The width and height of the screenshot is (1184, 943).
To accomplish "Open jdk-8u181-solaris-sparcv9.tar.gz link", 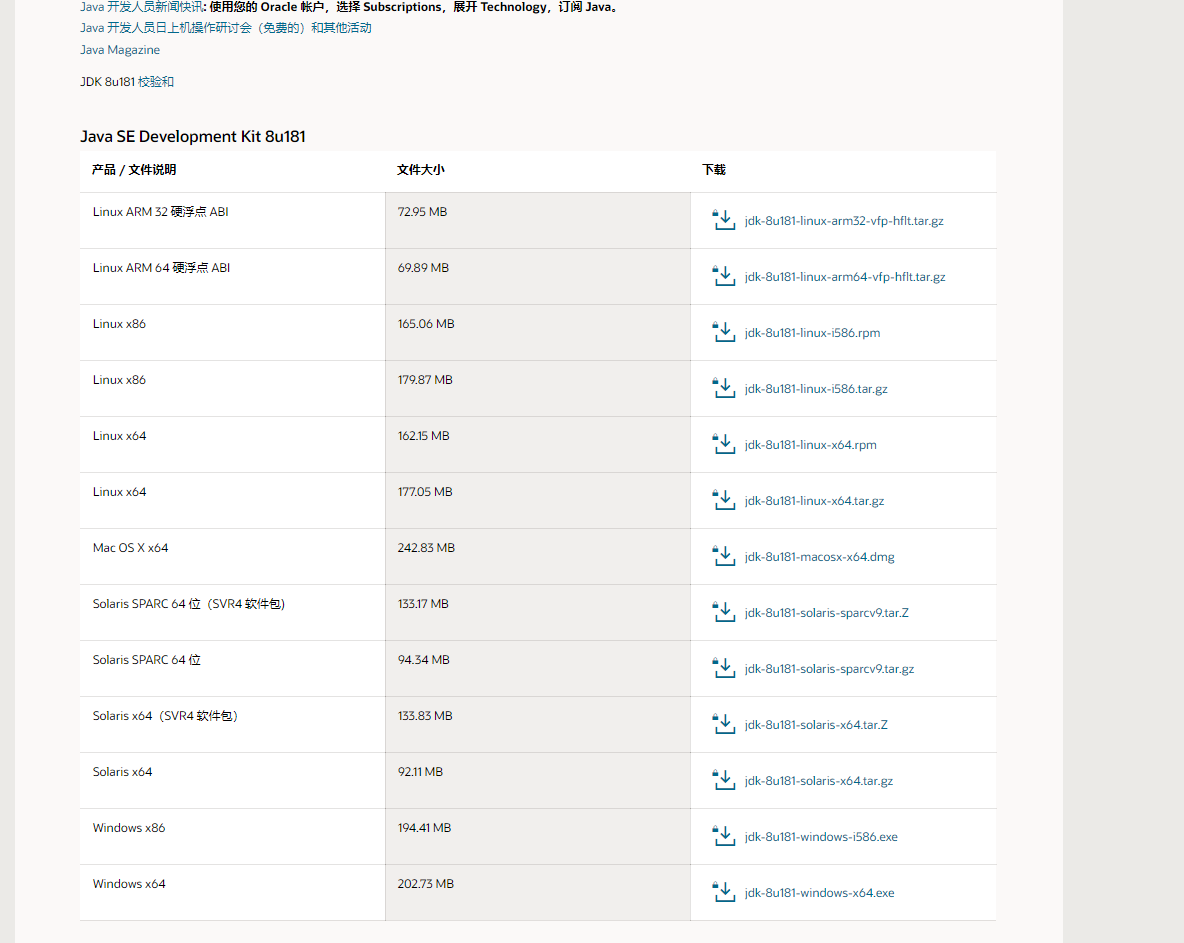I will pos(829,668).
